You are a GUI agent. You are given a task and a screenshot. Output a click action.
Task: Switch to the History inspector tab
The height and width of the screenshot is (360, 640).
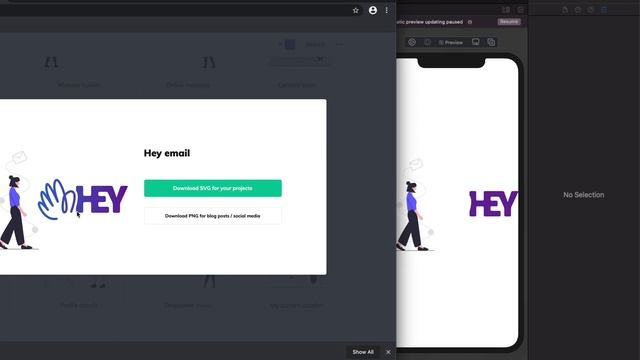click(578, 10)
